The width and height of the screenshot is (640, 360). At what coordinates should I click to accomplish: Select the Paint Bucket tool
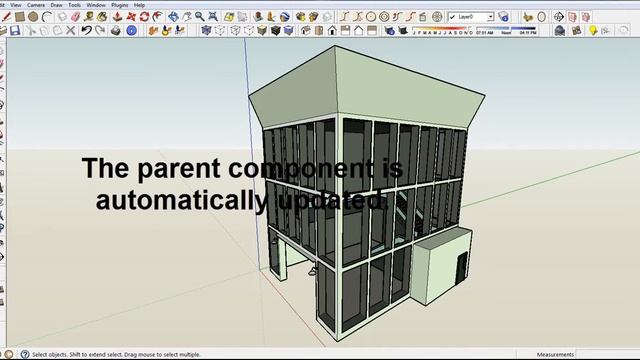pyautogui.click(x=102, y=17)
